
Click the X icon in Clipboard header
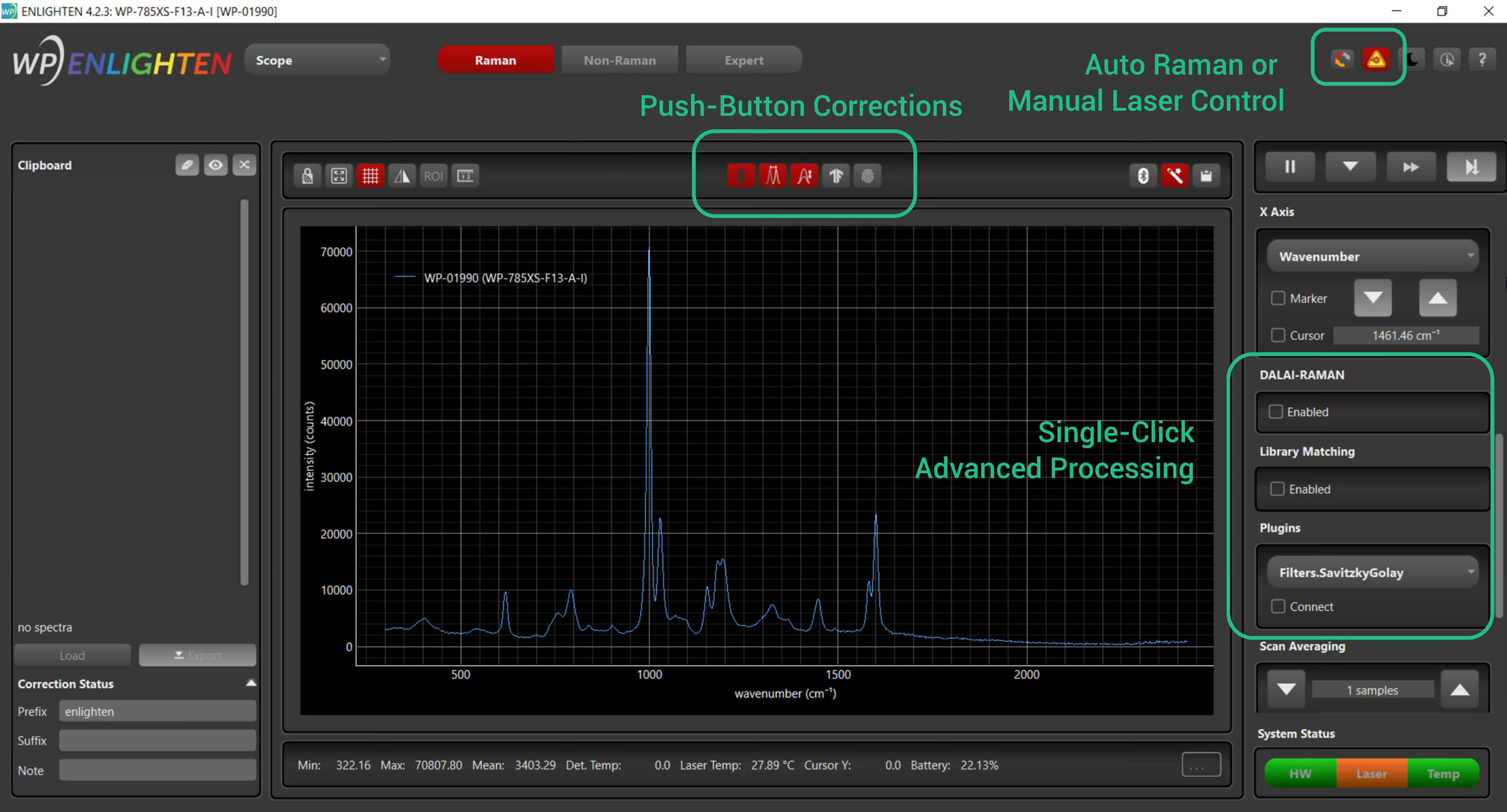click(x=244, y=165)
